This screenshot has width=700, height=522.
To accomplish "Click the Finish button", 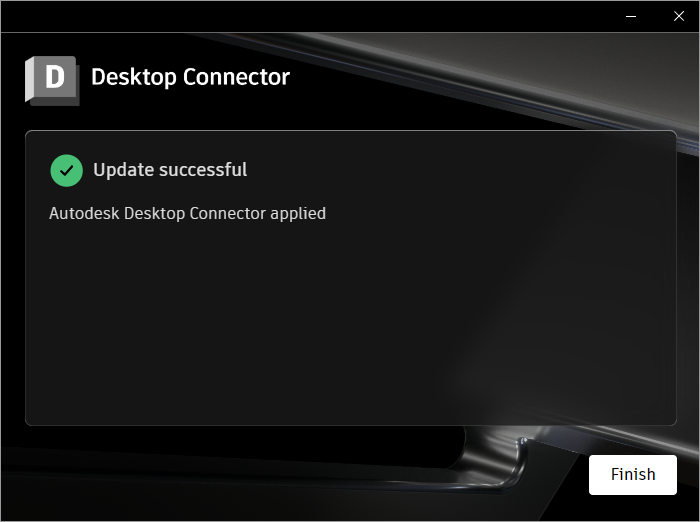I will coord(633,475).
